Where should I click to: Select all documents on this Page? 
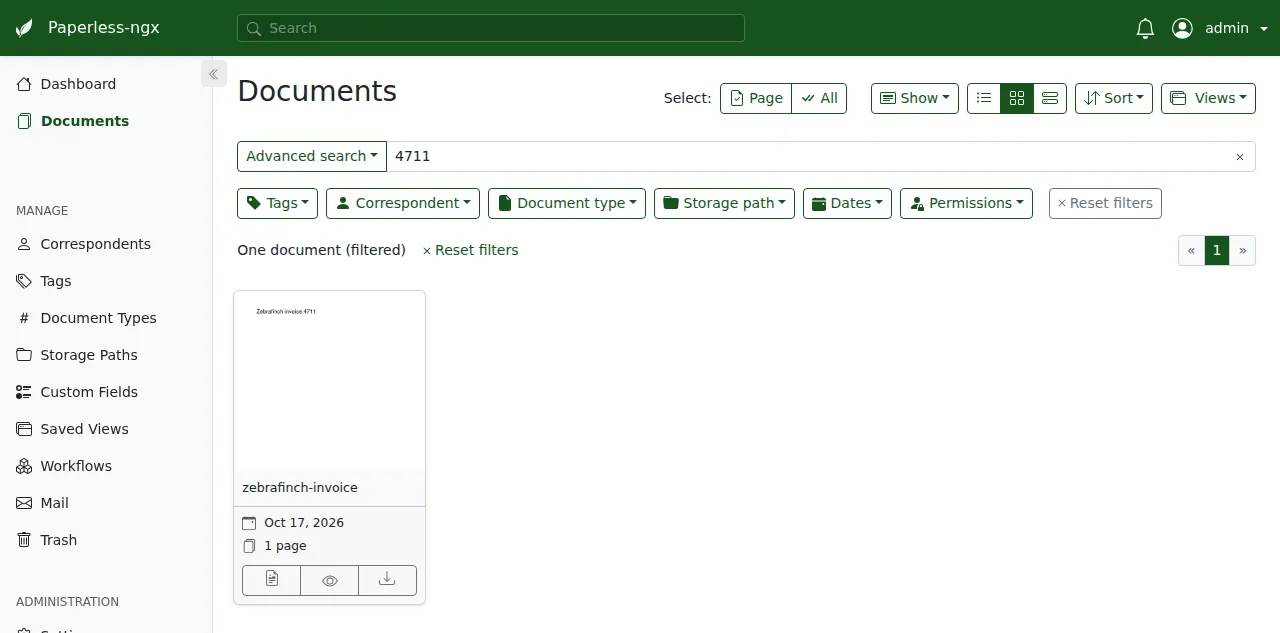pyautogui.click(x=756, y=98)
